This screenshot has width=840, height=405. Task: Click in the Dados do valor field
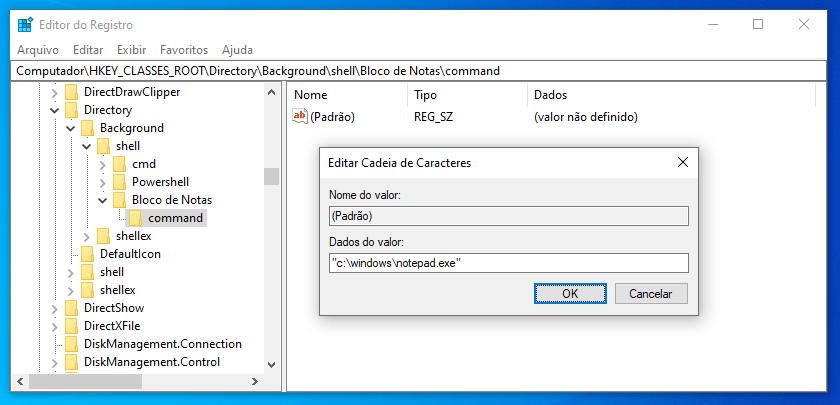coord(508,263)
